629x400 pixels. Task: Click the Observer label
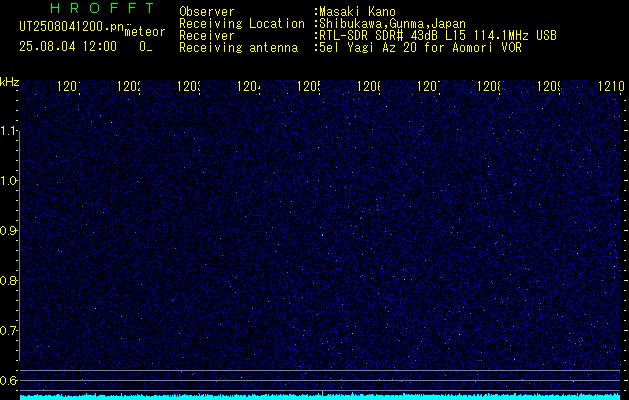(207, 11)
